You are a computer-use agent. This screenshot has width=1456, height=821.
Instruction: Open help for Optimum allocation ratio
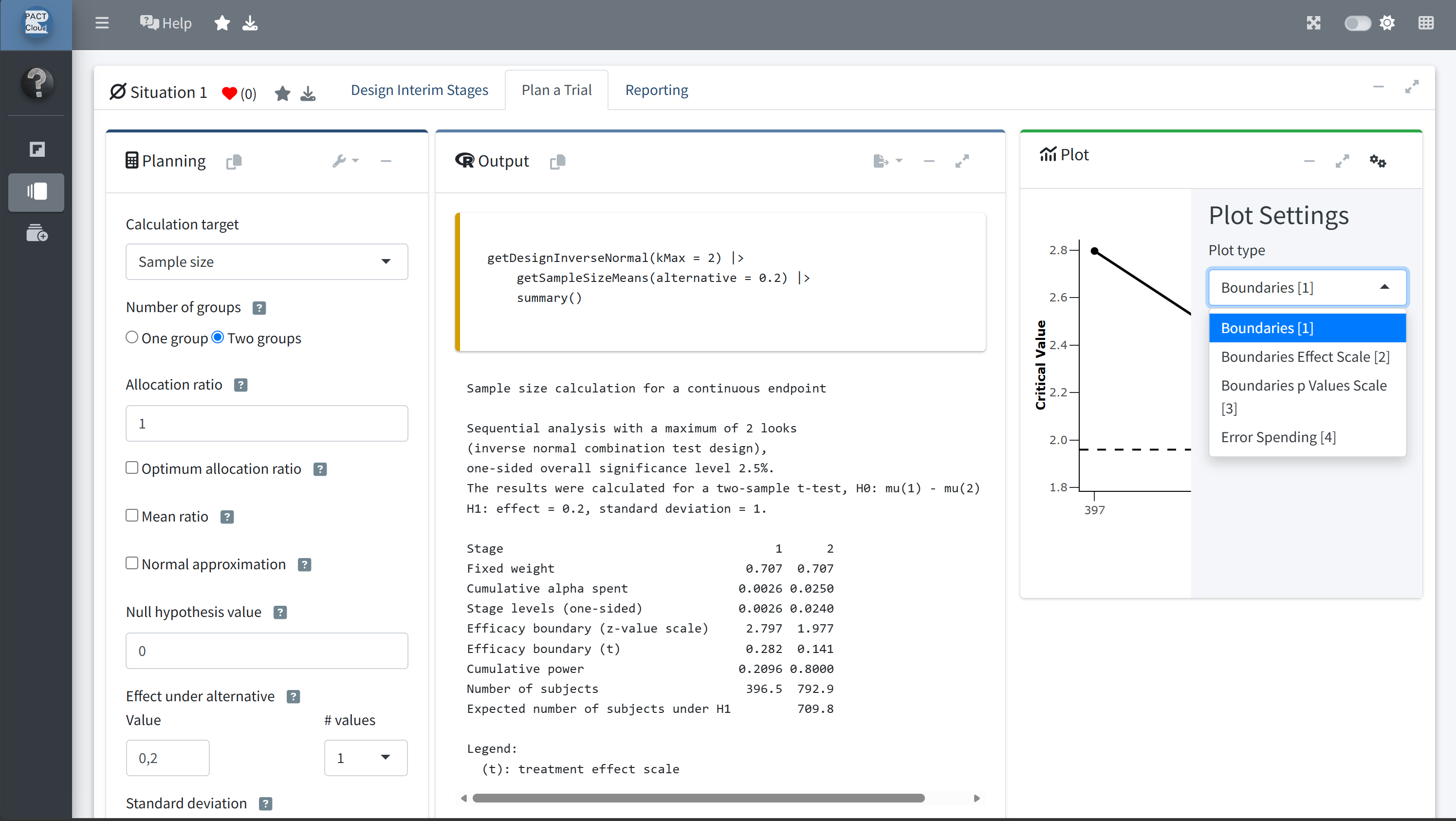point(320,469)
